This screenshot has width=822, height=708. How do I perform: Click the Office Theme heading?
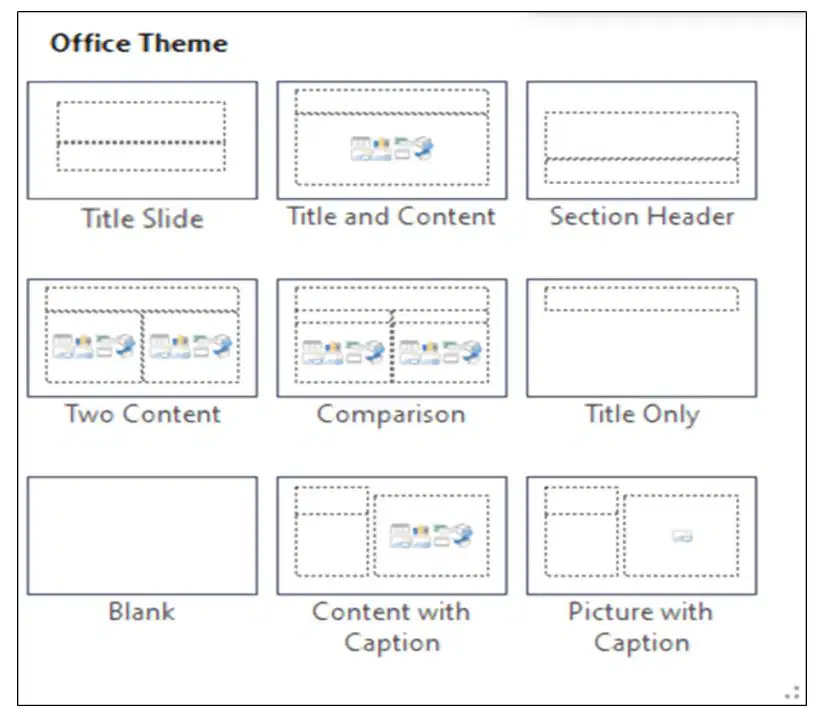click(x=139, y=43)
